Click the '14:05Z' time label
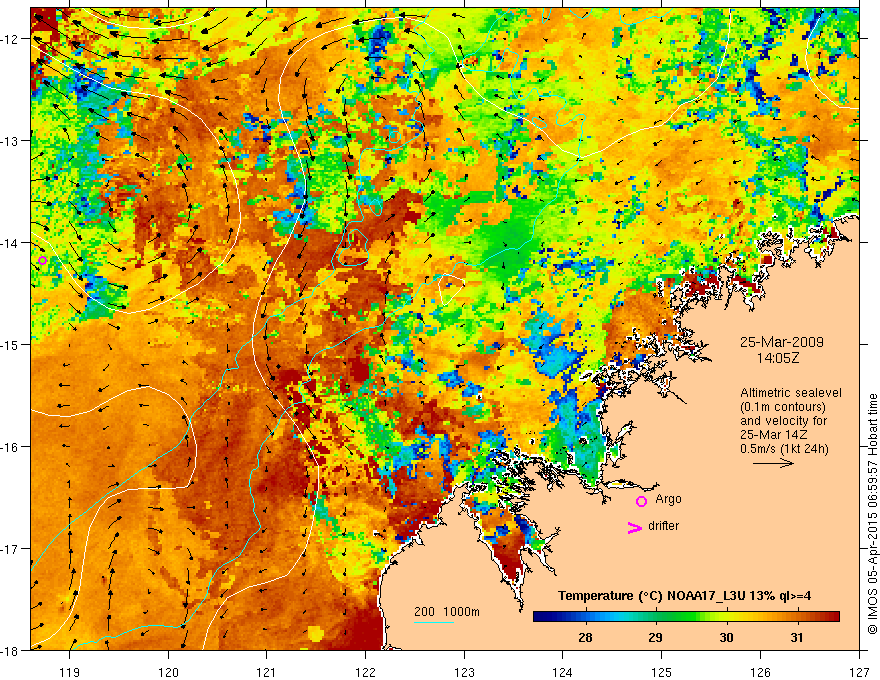The height and width of the screenshot is (680, 880). pyautogui.click(x=777, y=358)
